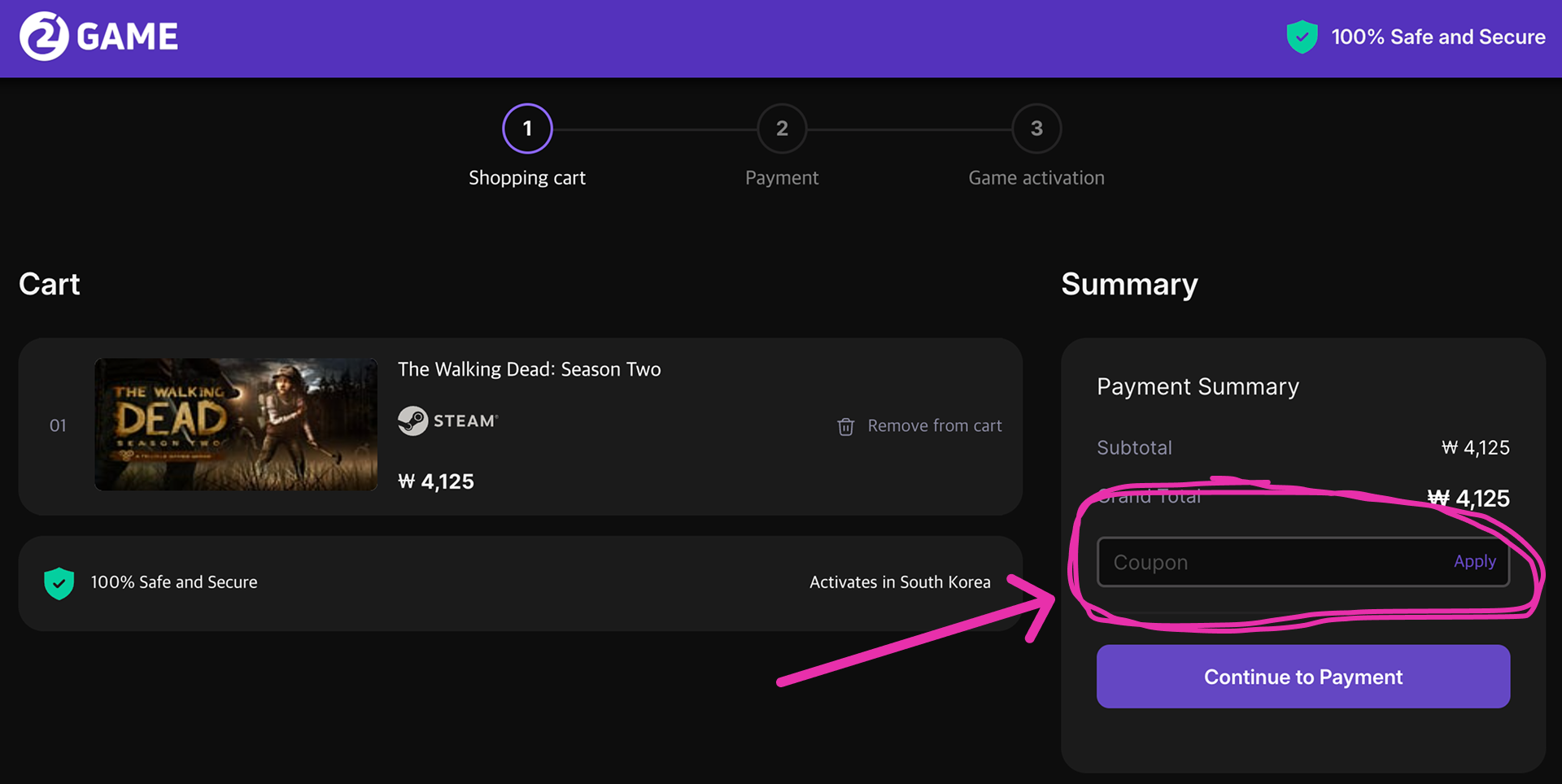
Task: Select step 1 Shopping cart circle
Action: (x=527, y=128)
